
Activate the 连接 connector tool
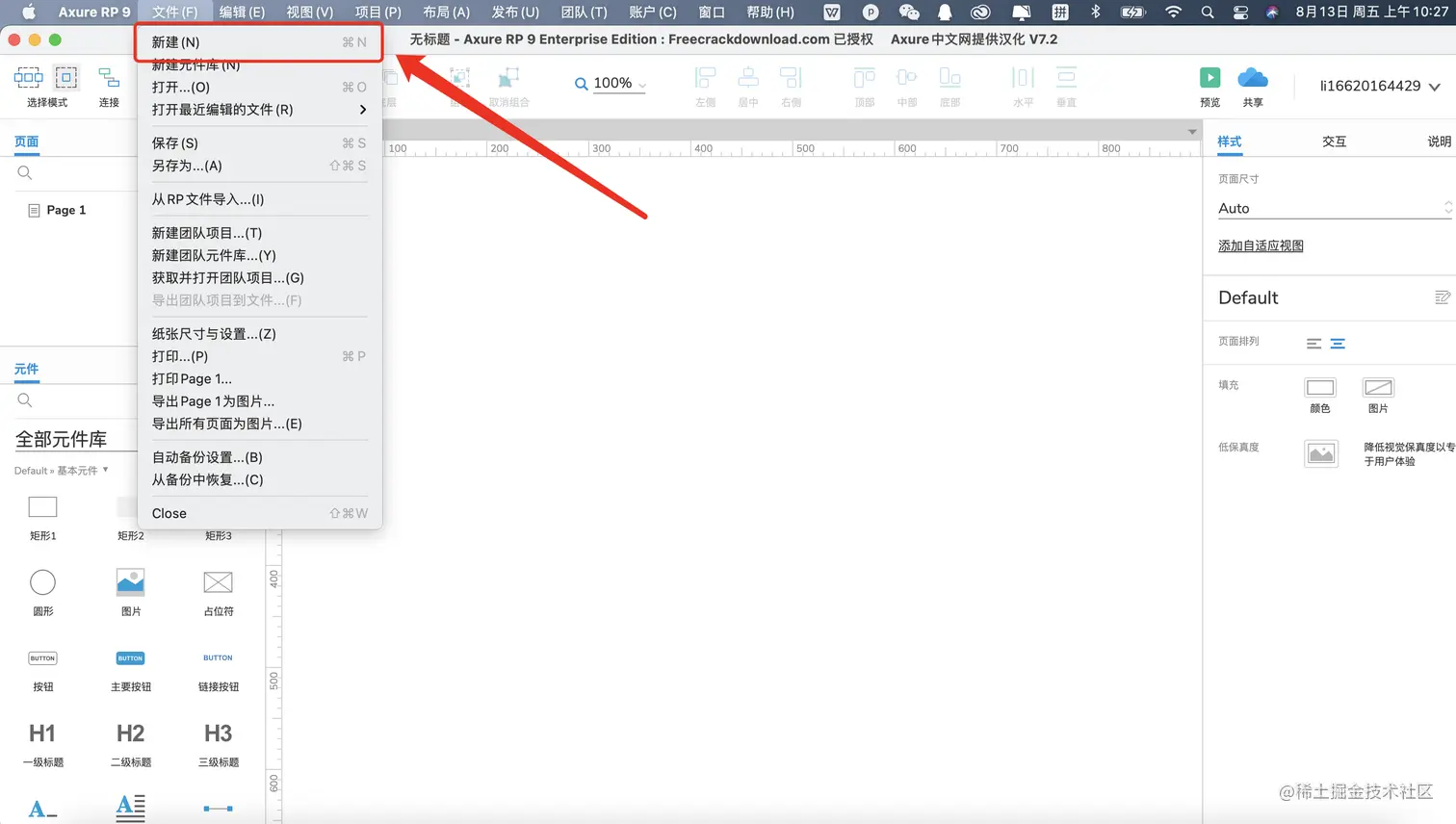(109, 77)
